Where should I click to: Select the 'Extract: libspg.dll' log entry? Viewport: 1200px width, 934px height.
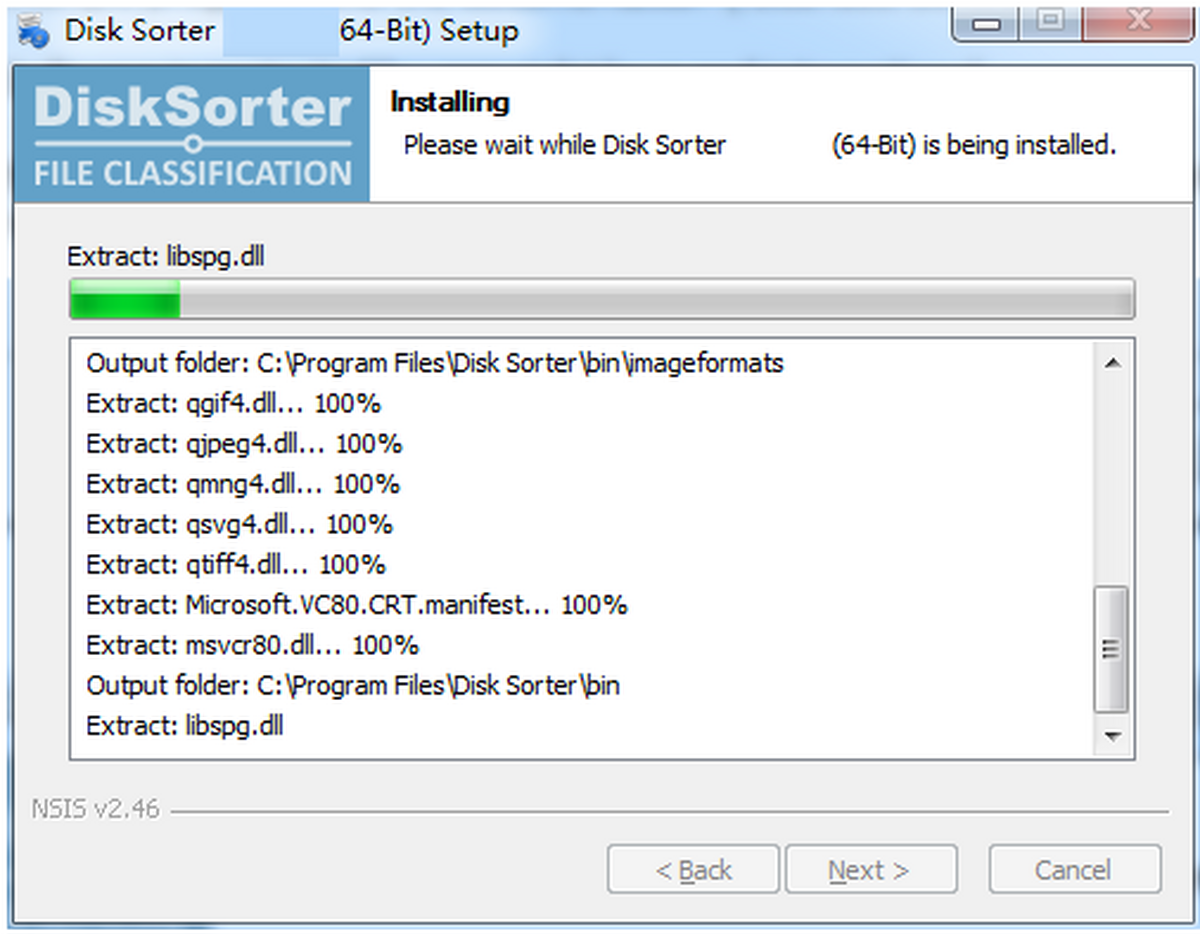[185, 726]
